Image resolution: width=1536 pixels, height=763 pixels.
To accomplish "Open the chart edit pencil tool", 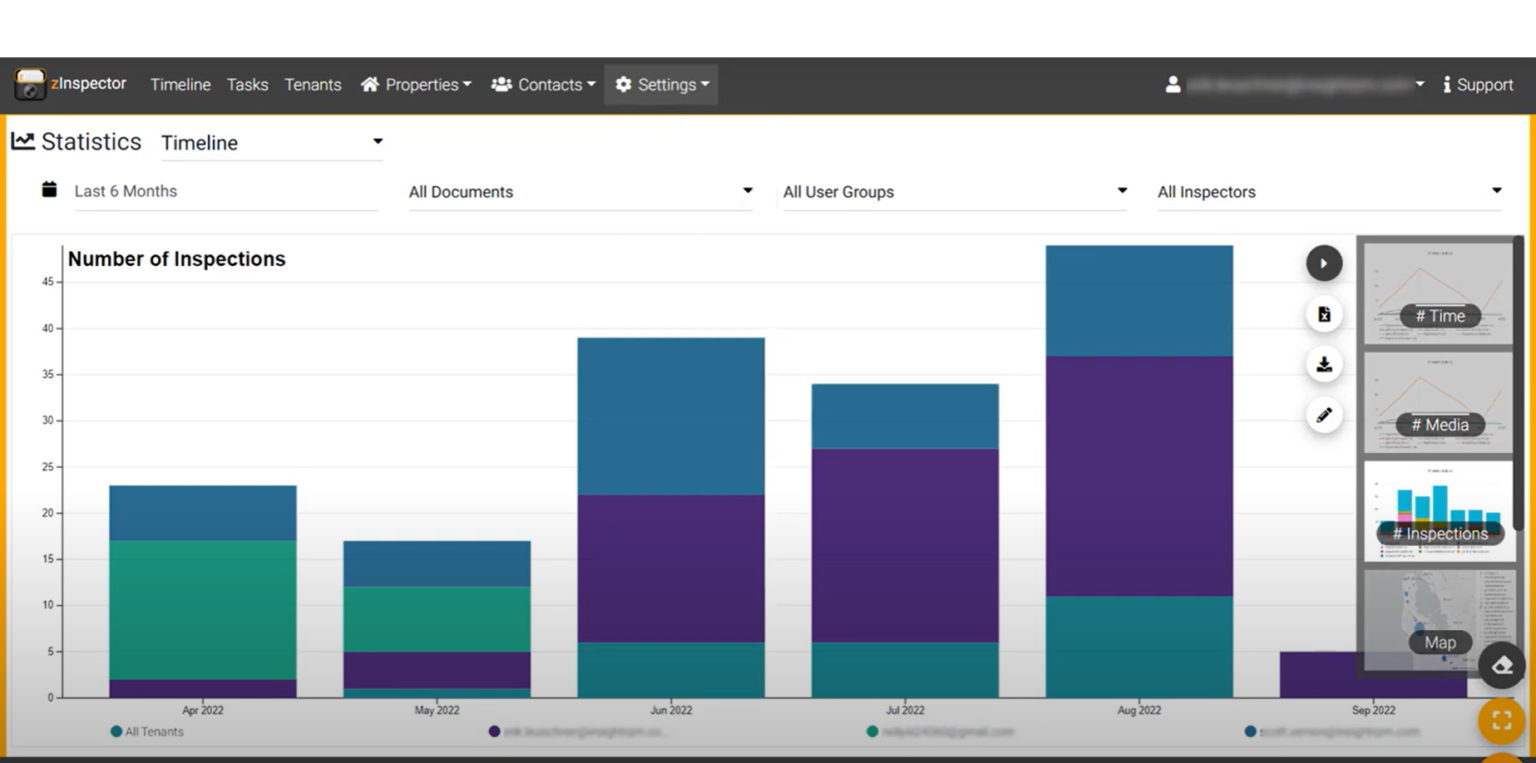I will tap(1323, 414).
